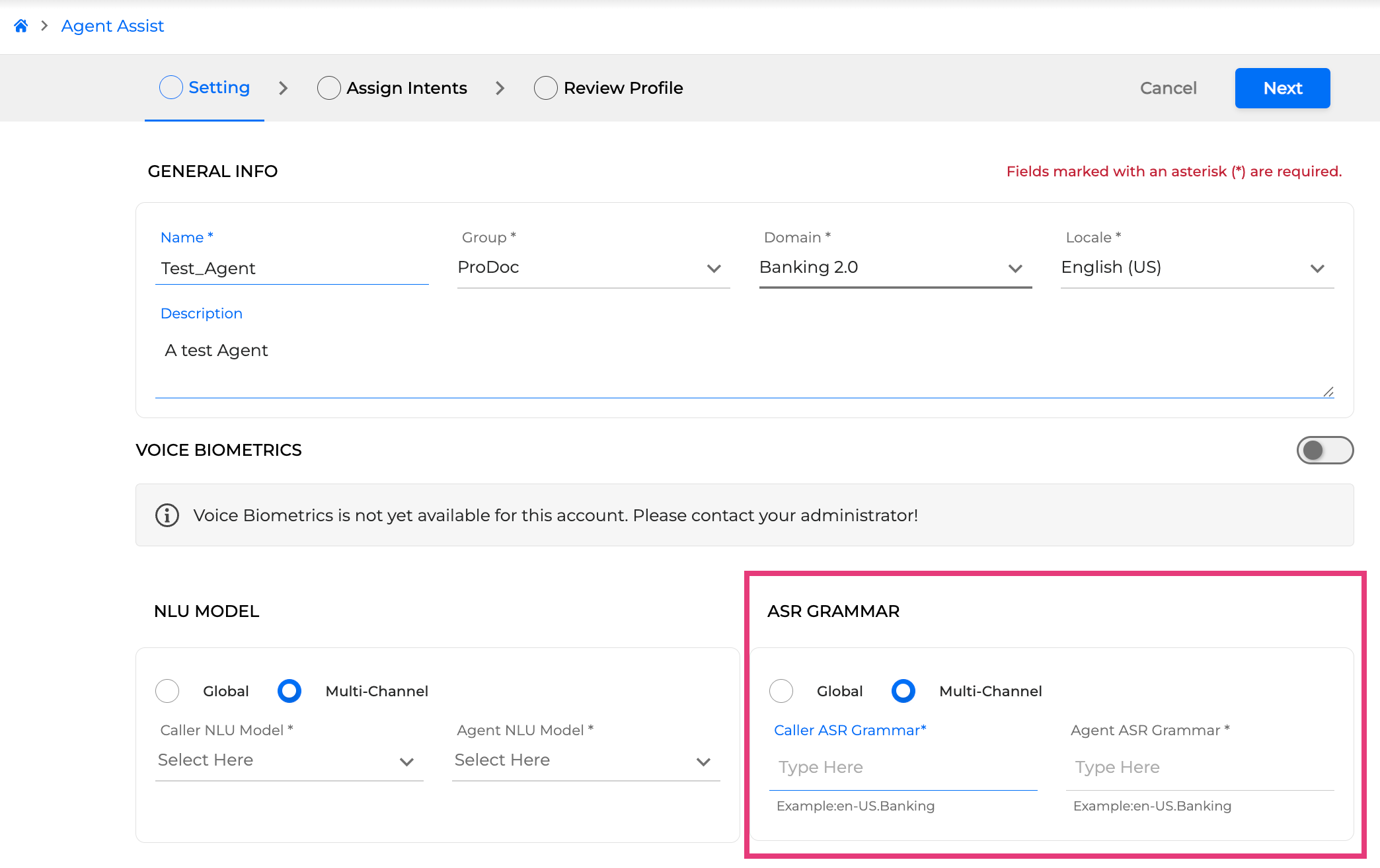Image resolution: width=1380 pixels, height=868 pixels.
Task: Open the Caller NLU Model dropdown
Action: [289, 761]
